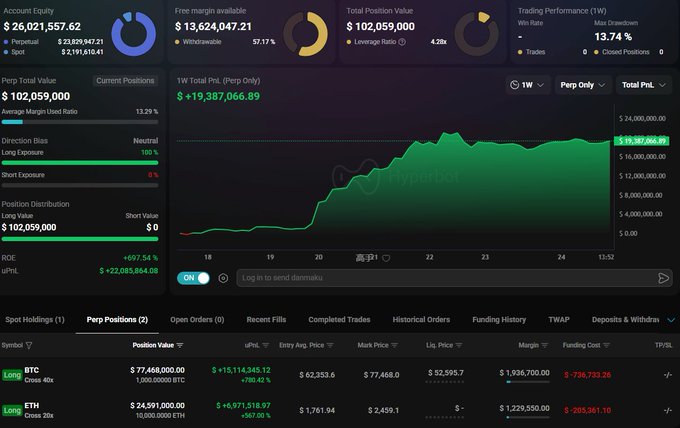Click Closed Positions legend entry

coord(622,52)
